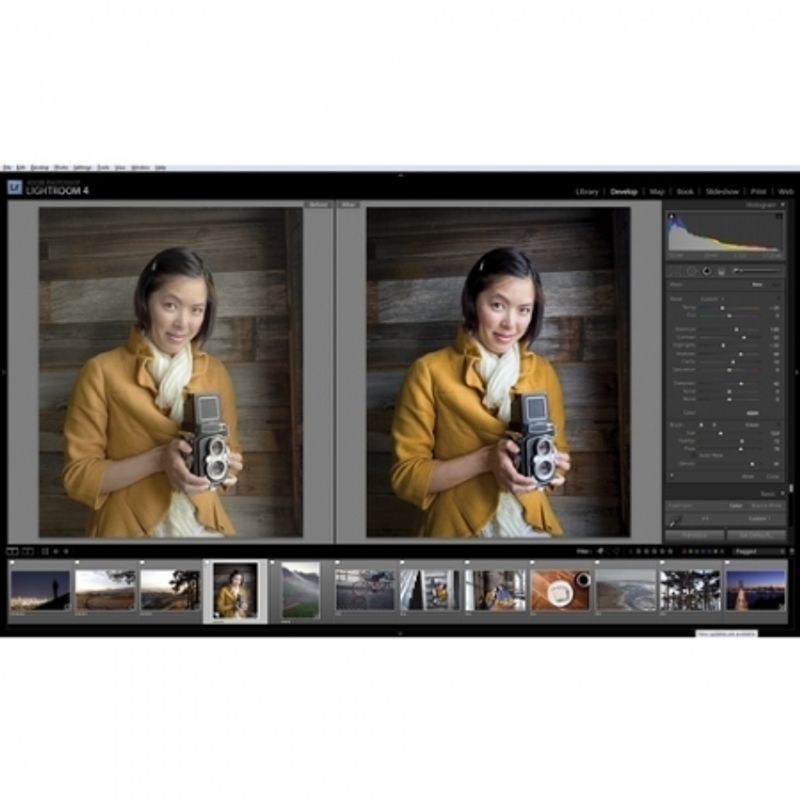The image size is (800, 800).
Task: Go back using the filmstrip left arrow
Action: (56, 551)
